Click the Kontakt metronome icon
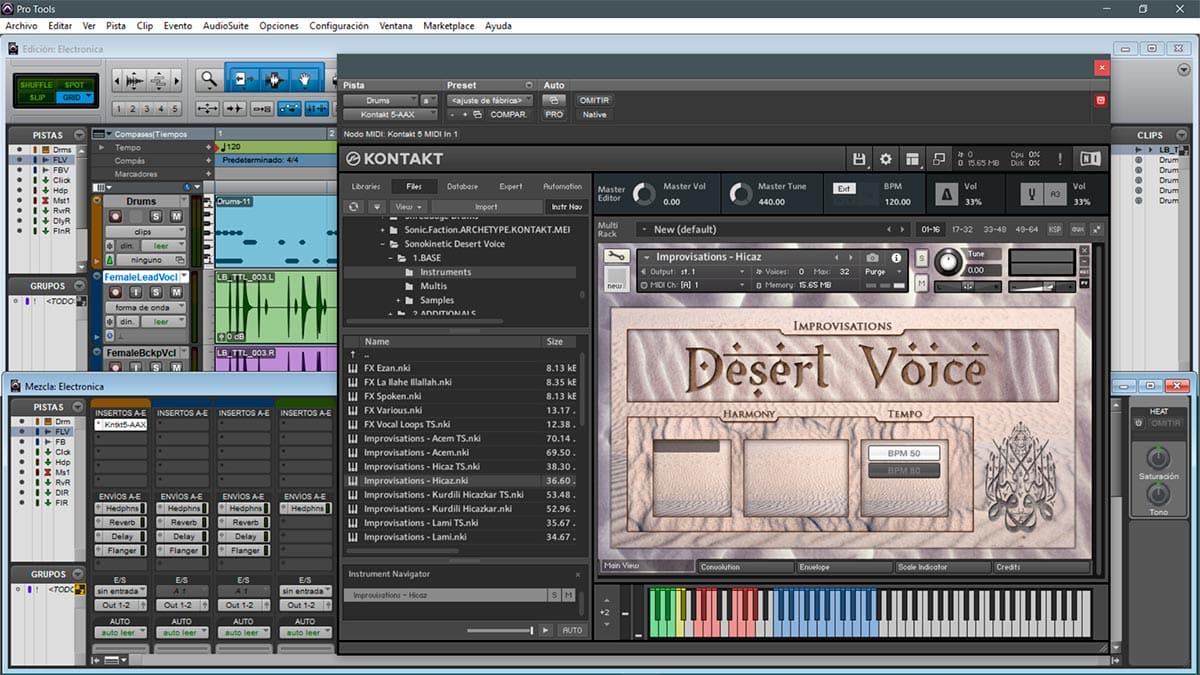This screenshot has height=675, width=1200. (x=945, y=193)
